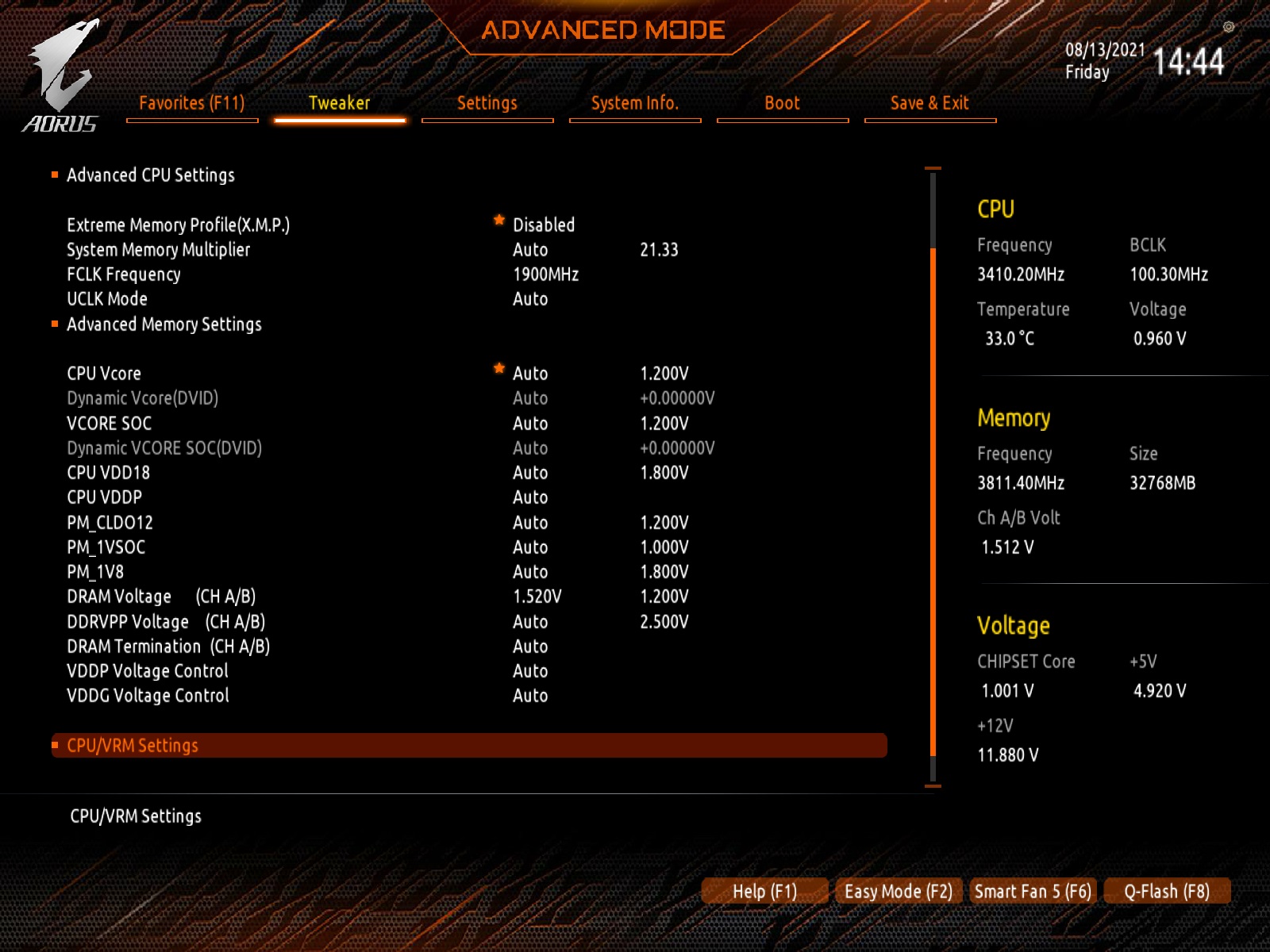Click the CPU temperature 33.0 °C reading
Viewport: 1270px width, 952px height.
(1010, 338)
